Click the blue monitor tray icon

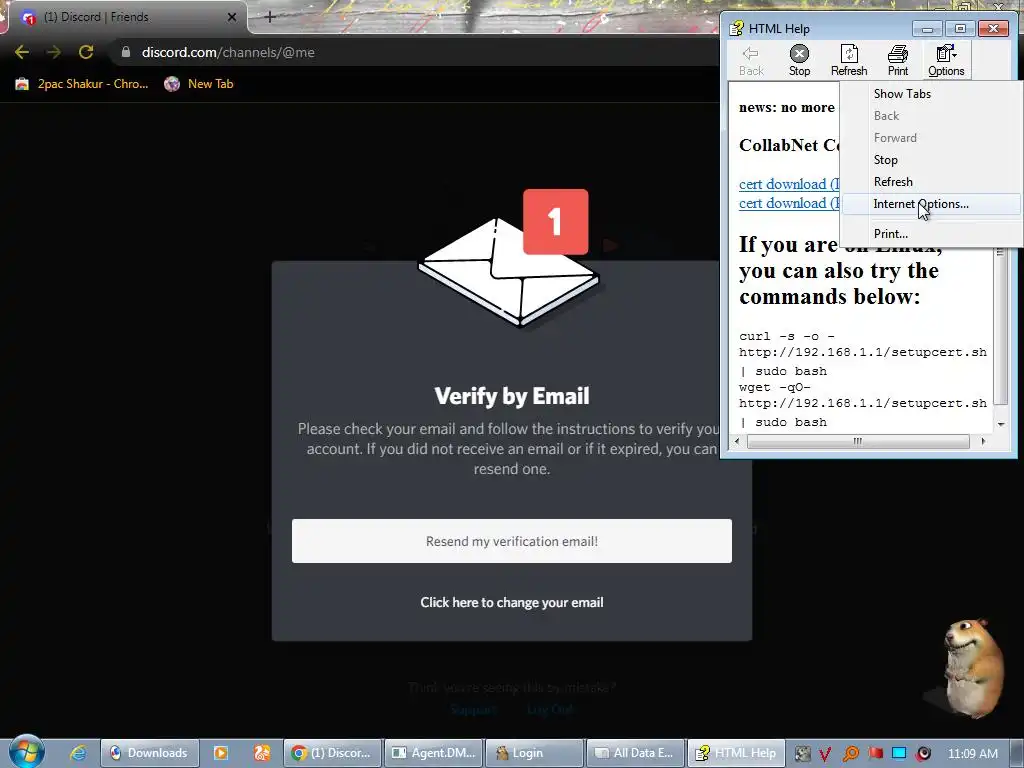coord(899,753)
